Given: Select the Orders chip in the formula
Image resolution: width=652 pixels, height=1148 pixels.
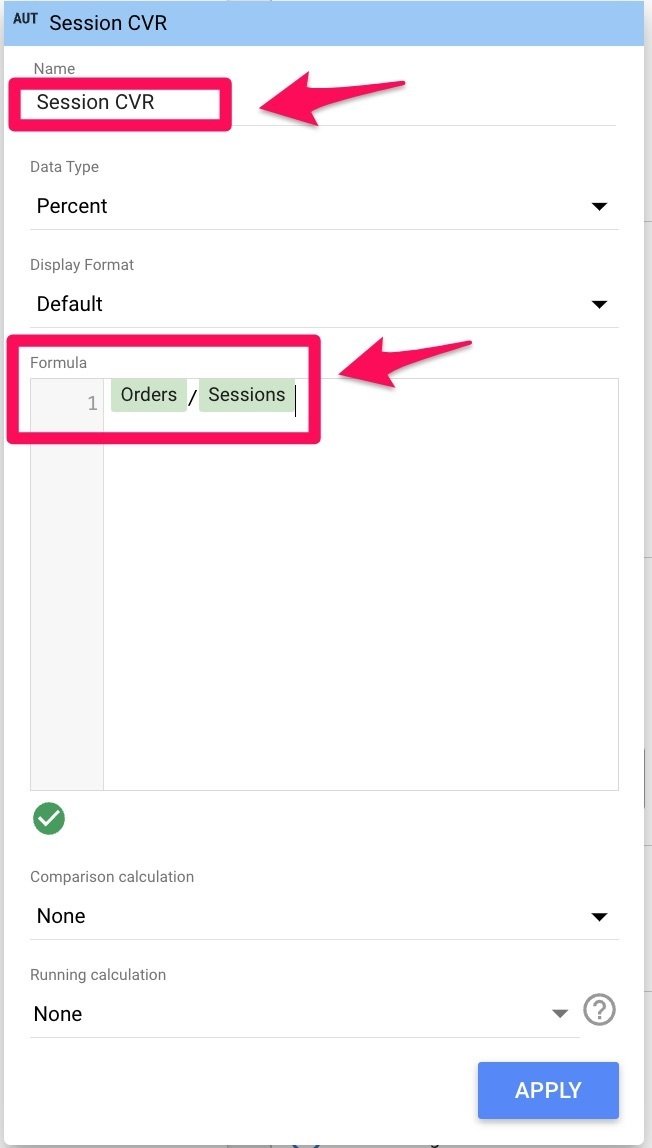Looking at the screenshot, I should 149,395.
